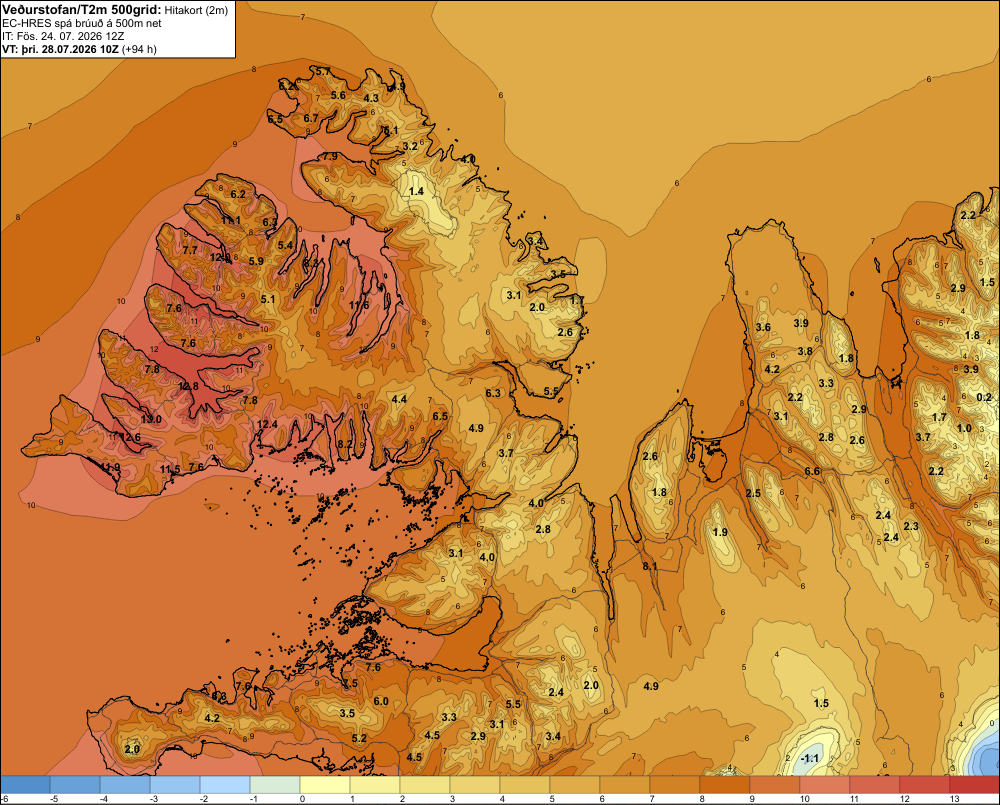Viewport: 1000px width, 805px height.
Task: Click the "0.2" temperature value
Action: (984, 397)
